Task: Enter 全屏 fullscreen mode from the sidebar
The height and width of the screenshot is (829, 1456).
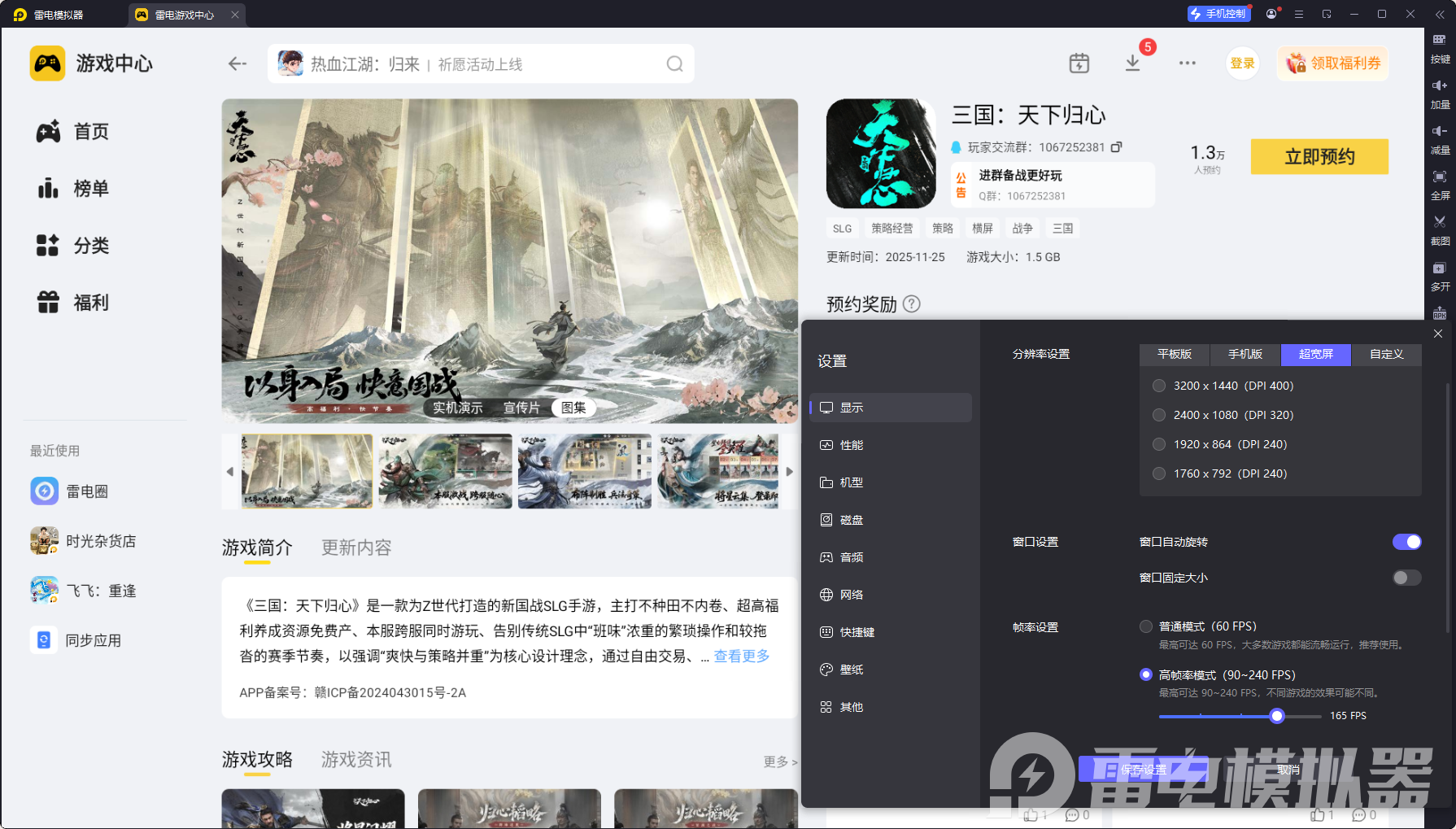Action: point(1440,184)
